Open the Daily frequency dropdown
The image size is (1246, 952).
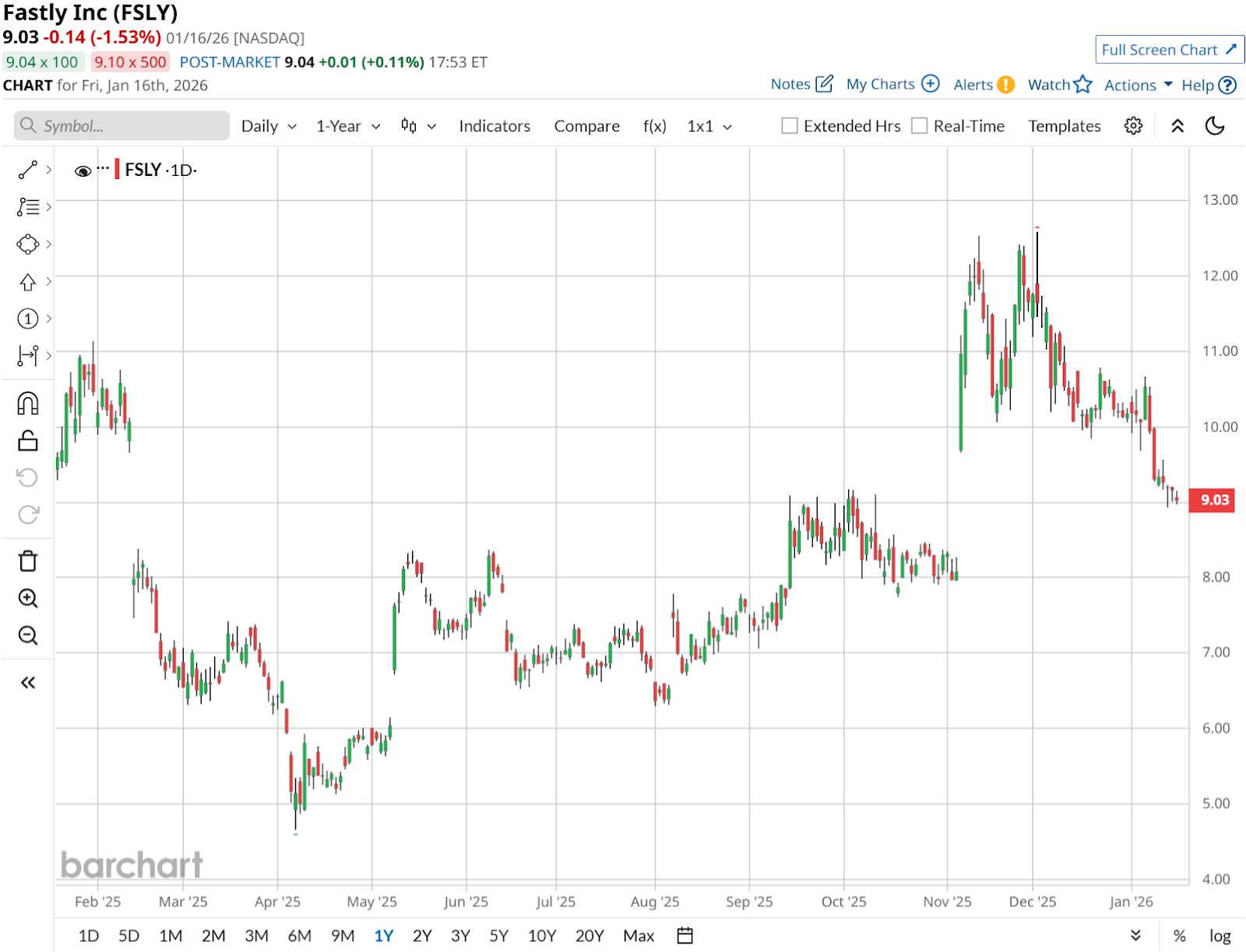click(269, 126)
